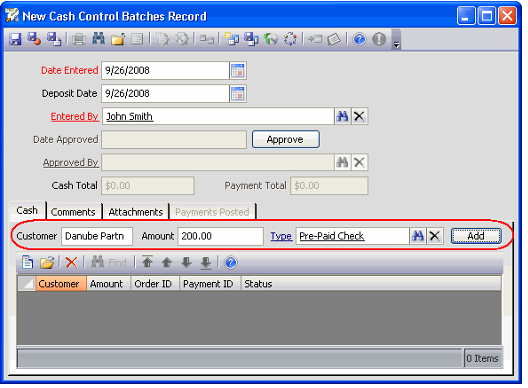Click move down arrow icon
Viewport: 528px width, 388px height.
pyautogui.click(x=186, y=262)
